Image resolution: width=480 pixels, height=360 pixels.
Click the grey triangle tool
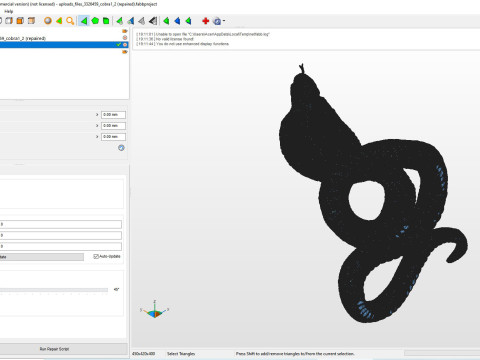pyautogui.click(x=142, y=21)
